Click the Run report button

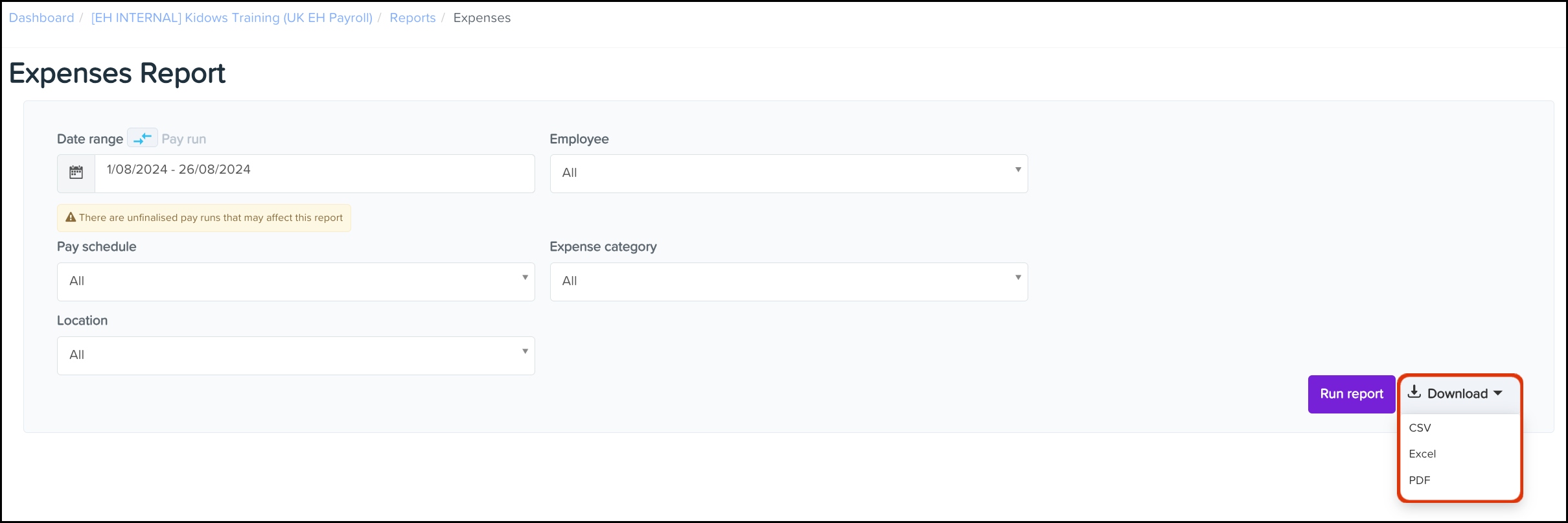click(1352, 394)
